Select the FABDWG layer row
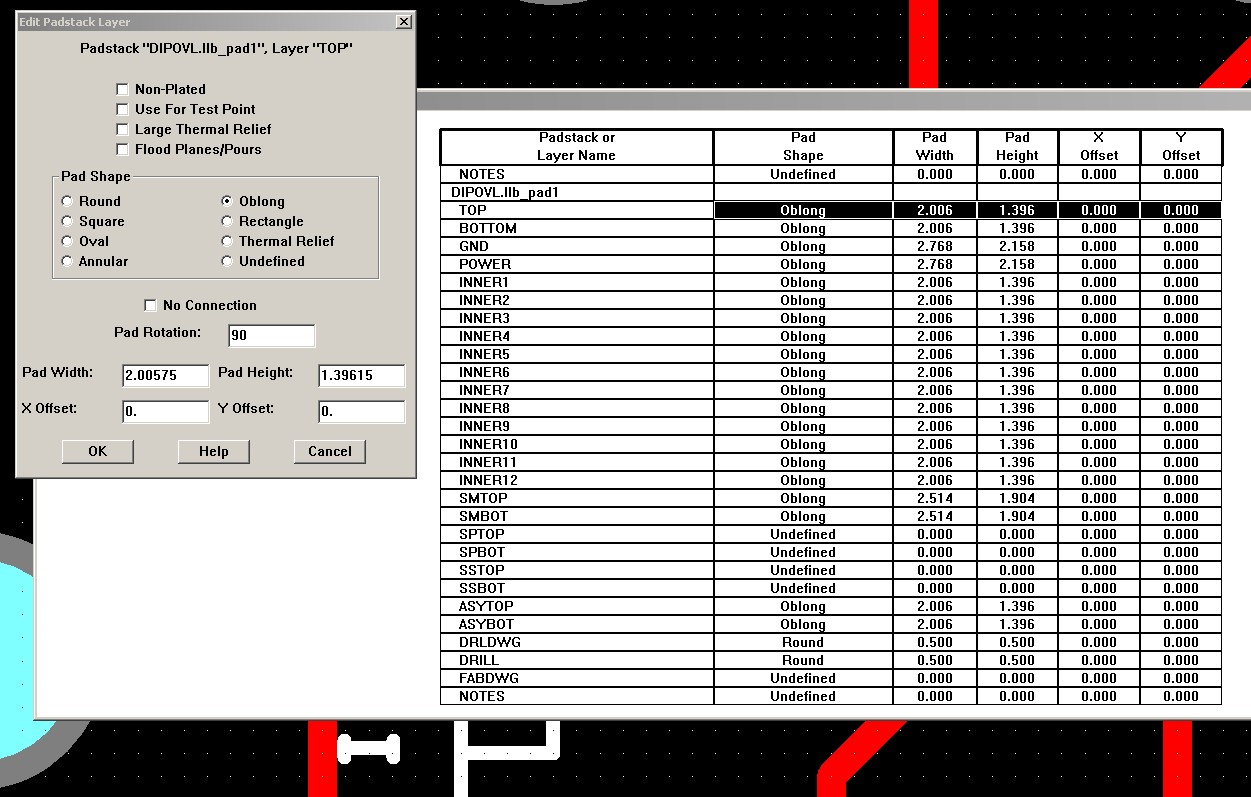Image resolution: width=1251 pixels, height=797 pixels. click(x=831, y=678)
